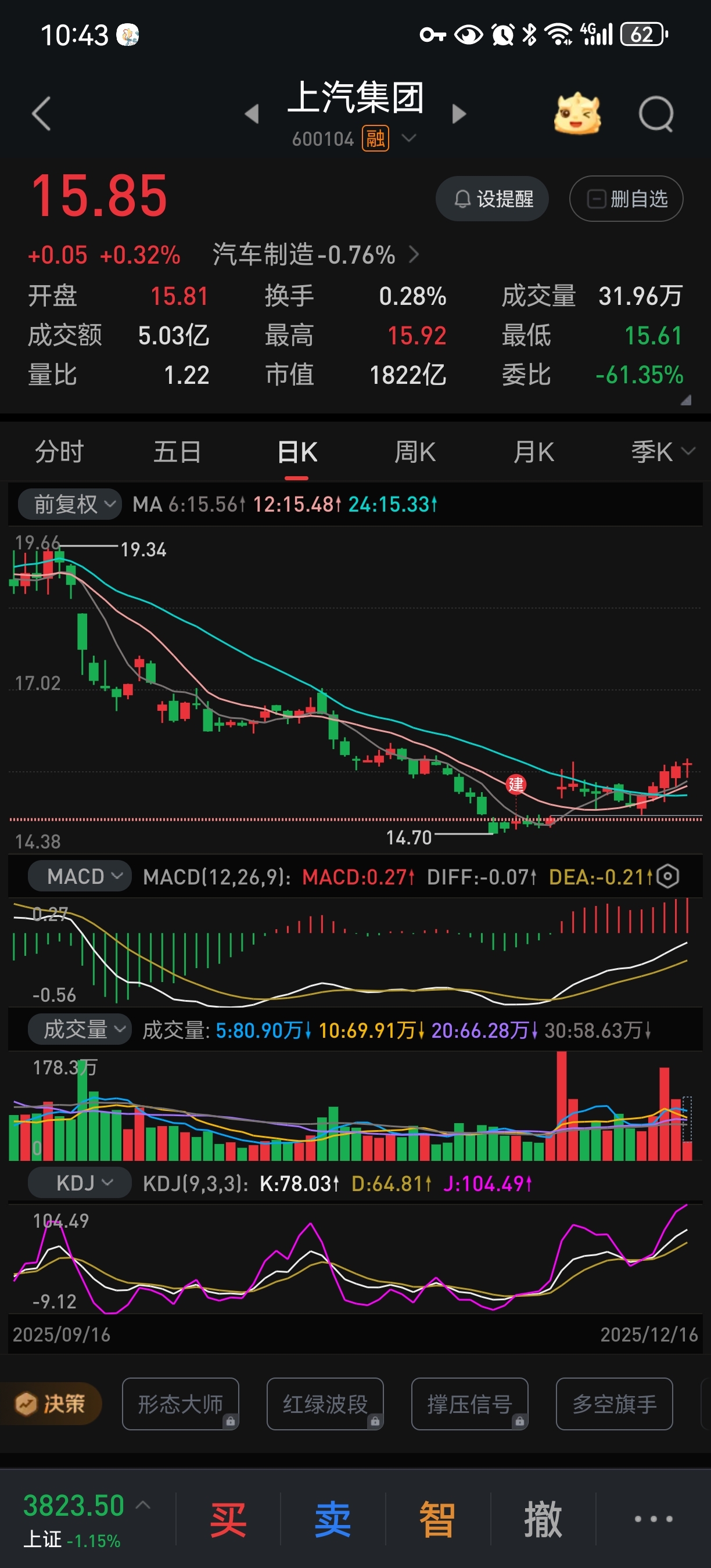Image resolution: width=711 pixels, height=1568 pixels.
Task: Set a price alert with 设提醒
Action: tap(493, 199)
